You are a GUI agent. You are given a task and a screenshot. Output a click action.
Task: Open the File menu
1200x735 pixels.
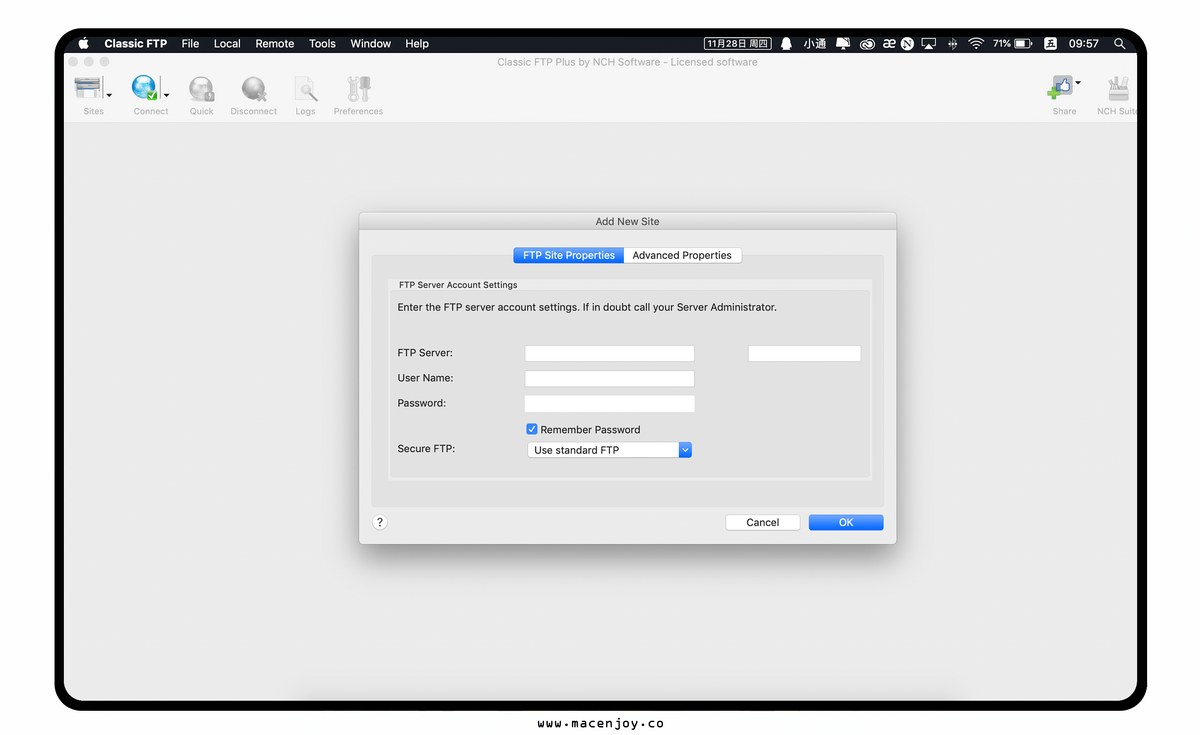tap(190, 44)
